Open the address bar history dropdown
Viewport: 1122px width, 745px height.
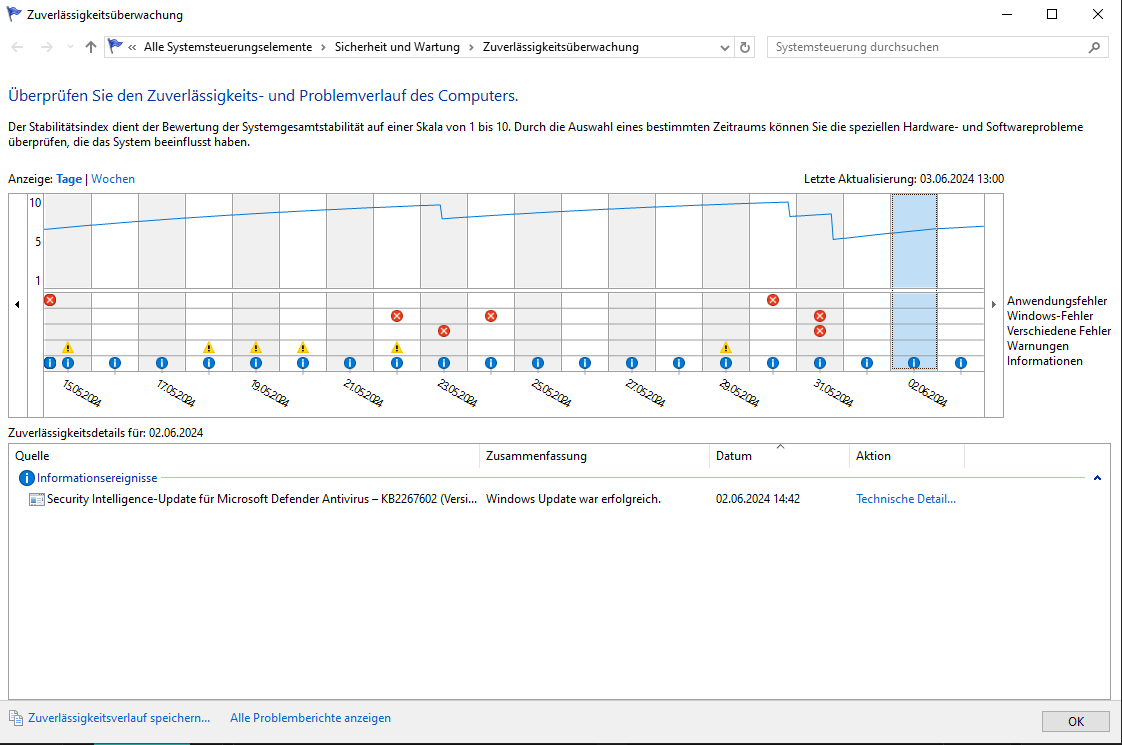pos(725,47)
